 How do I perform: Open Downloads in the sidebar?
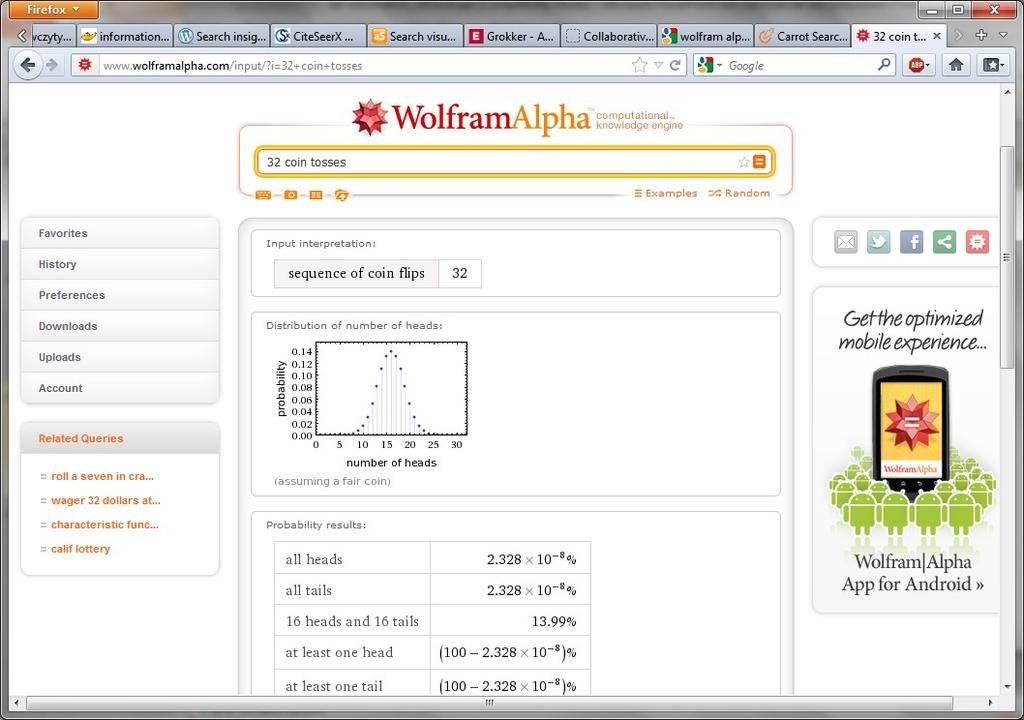(x=120, y=326)
